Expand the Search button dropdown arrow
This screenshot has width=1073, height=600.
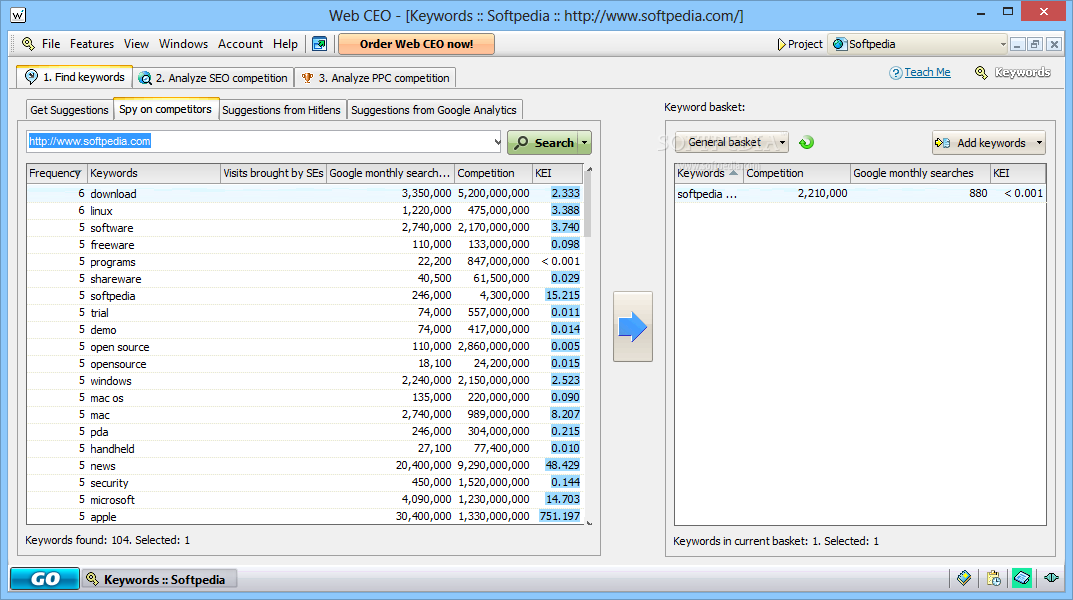click(584, 142)
